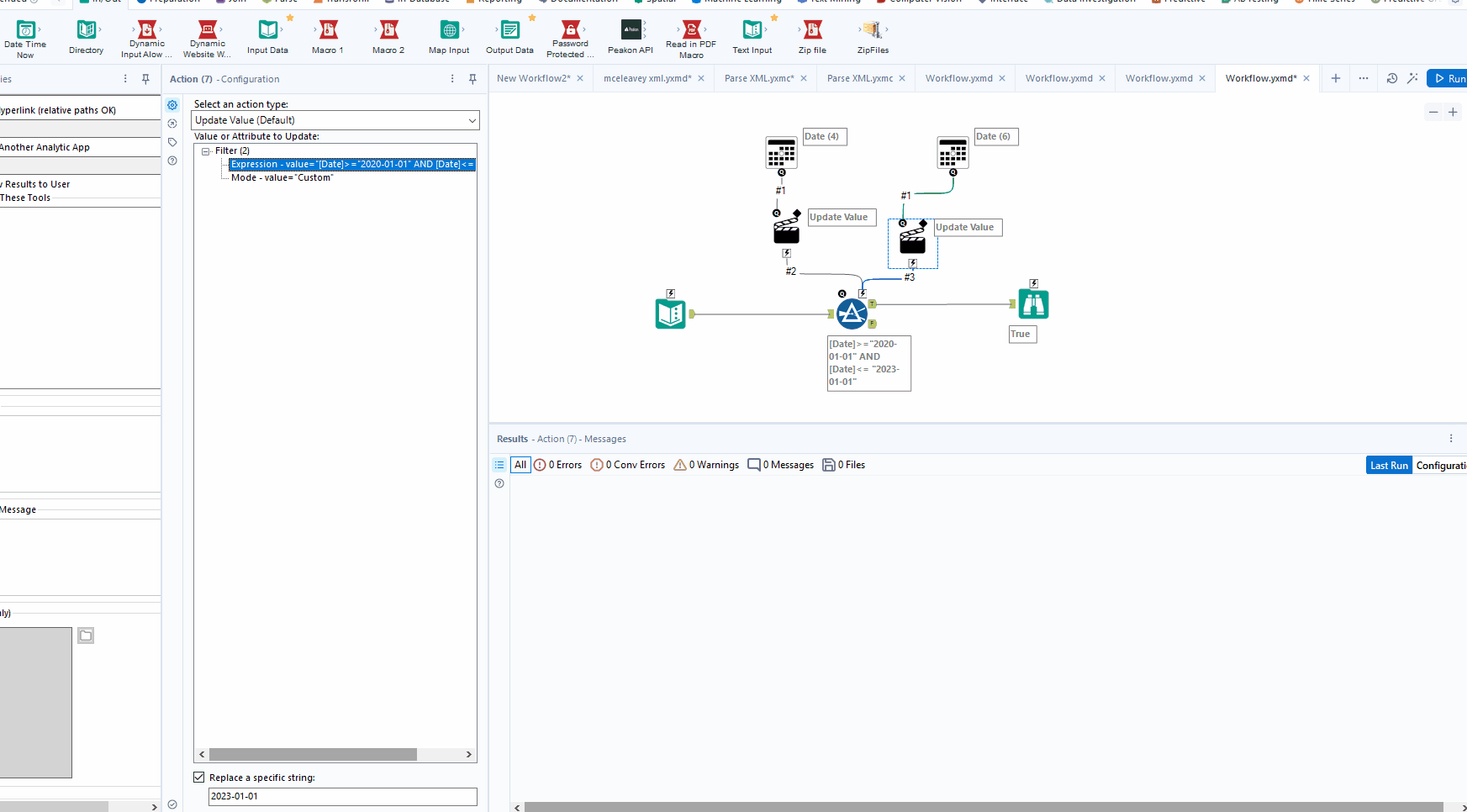The image size is (1467, 812).
Task: Select the Output Data tool in palette
Action: (509, 30)
